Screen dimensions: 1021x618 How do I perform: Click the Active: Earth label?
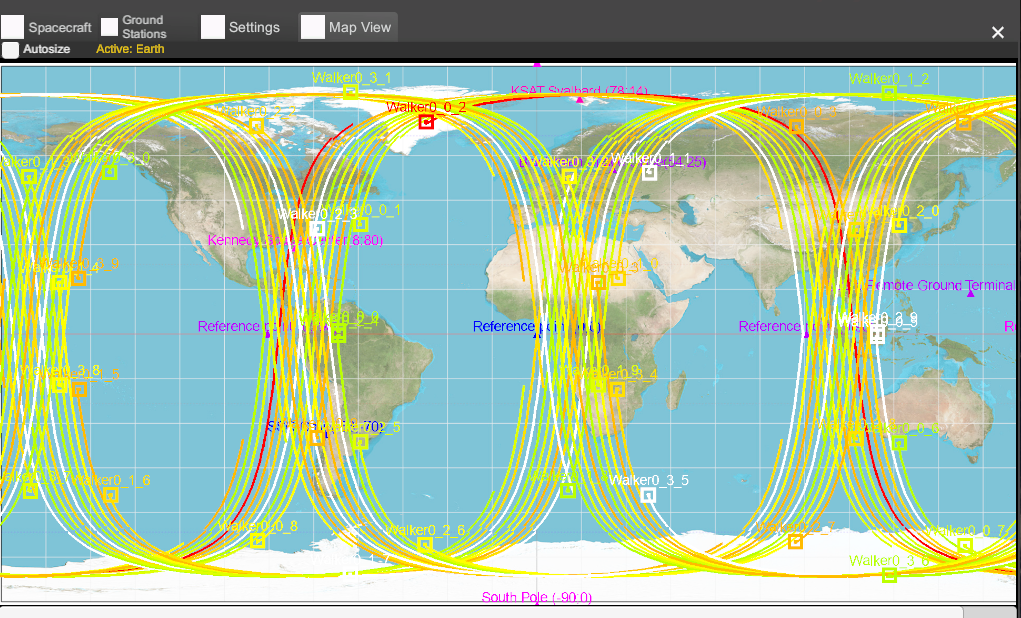(x=130, y=49)
